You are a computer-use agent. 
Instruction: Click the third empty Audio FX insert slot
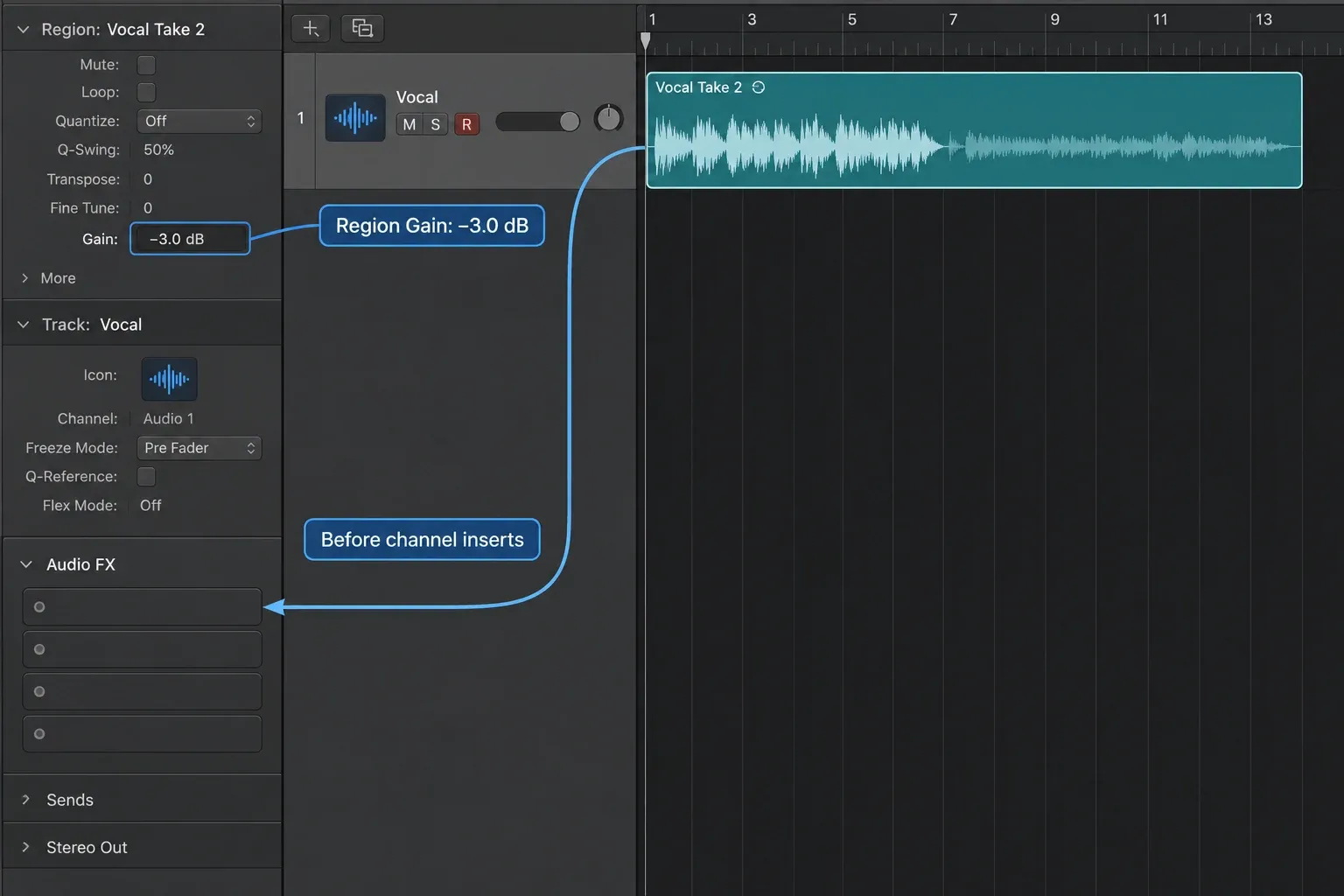142,691
